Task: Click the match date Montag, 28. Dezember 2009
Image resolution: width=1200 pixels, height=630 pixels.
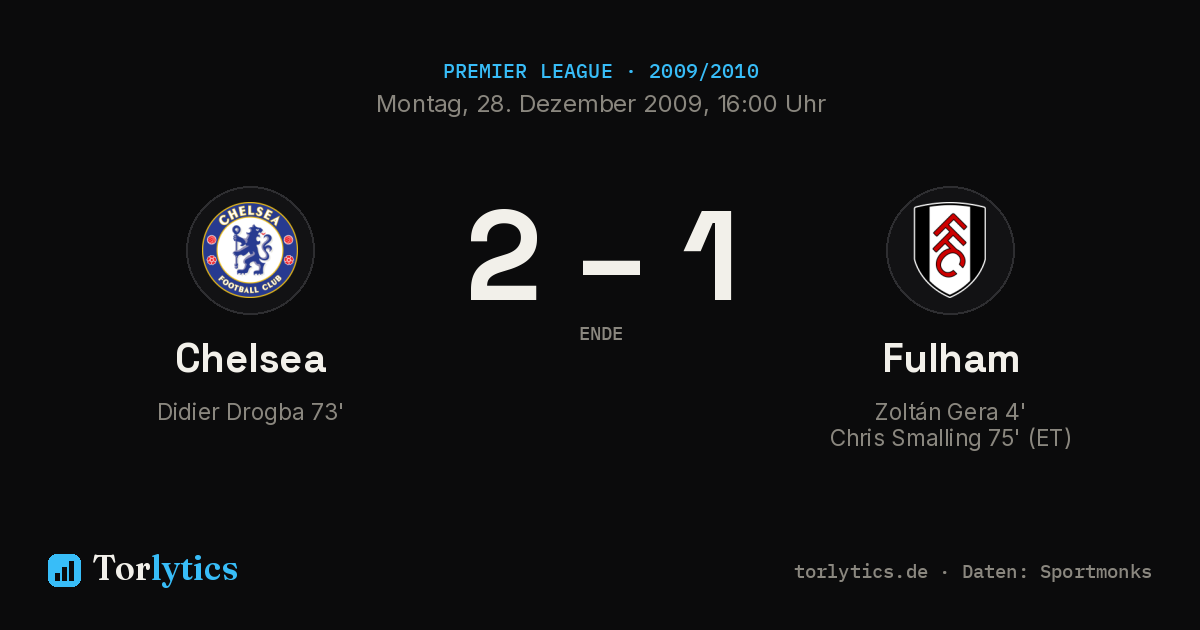Action: click(x=539, y=104)
